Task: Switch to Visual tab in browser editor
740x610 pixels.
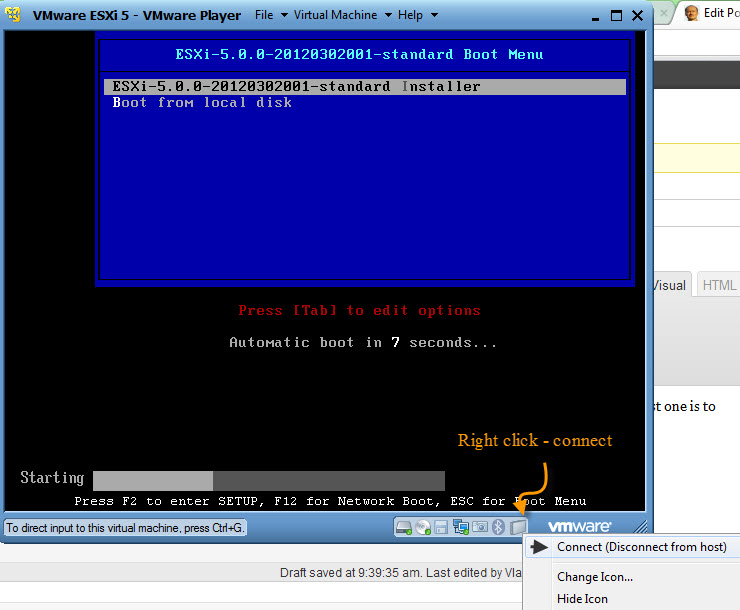Action: (670, 285)
